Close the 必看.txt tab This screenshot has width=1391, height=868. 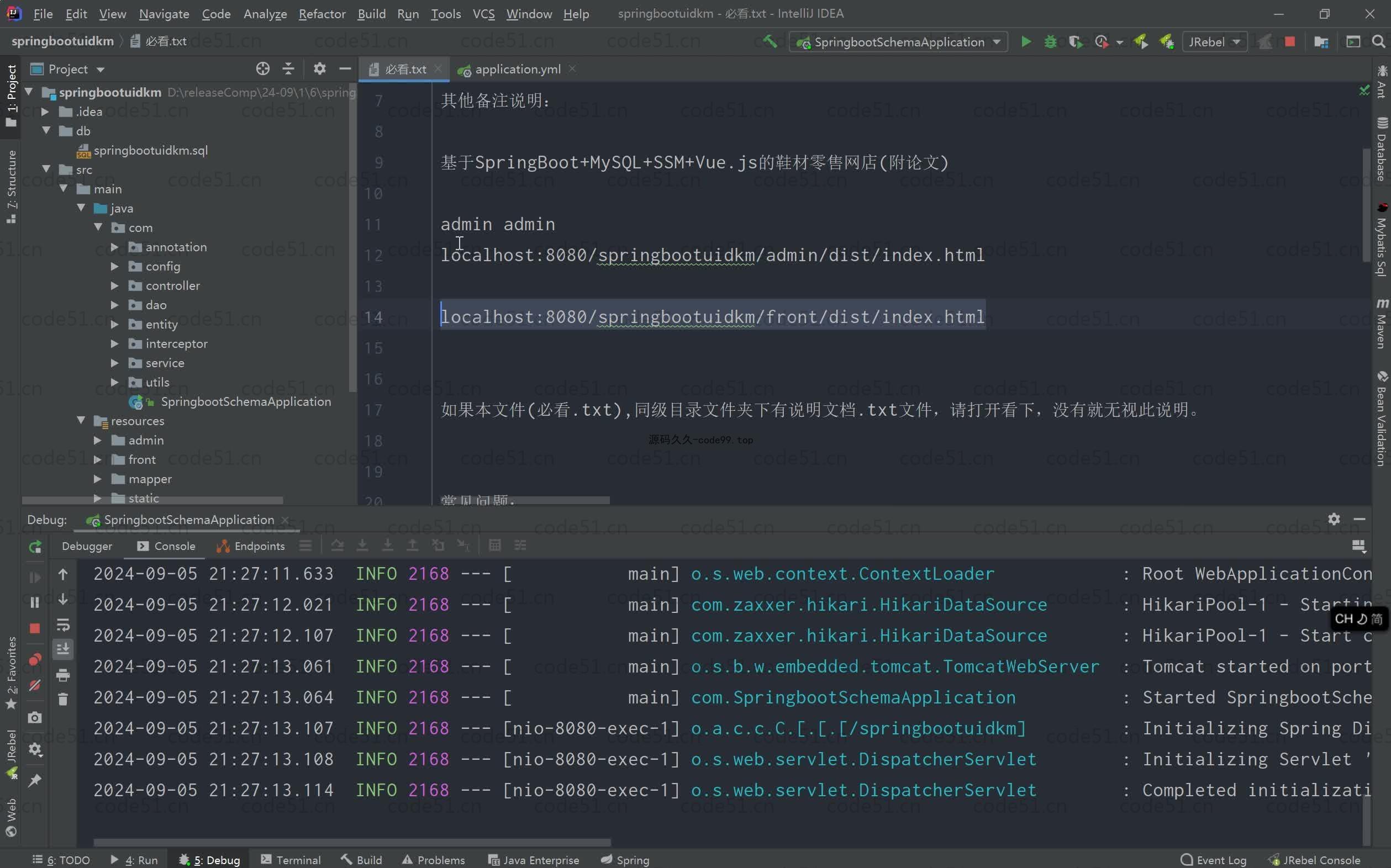pos(438,68)
